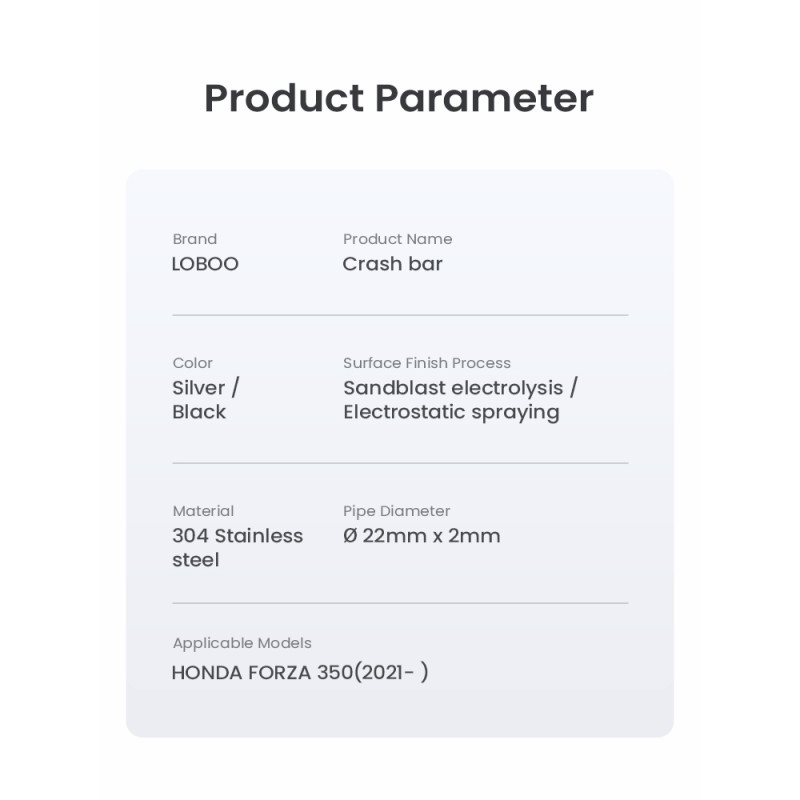Image resolution: width=800 pixels, height=800 pixels.
Task: Click the Color label
Action: click(x=192, y=363)
